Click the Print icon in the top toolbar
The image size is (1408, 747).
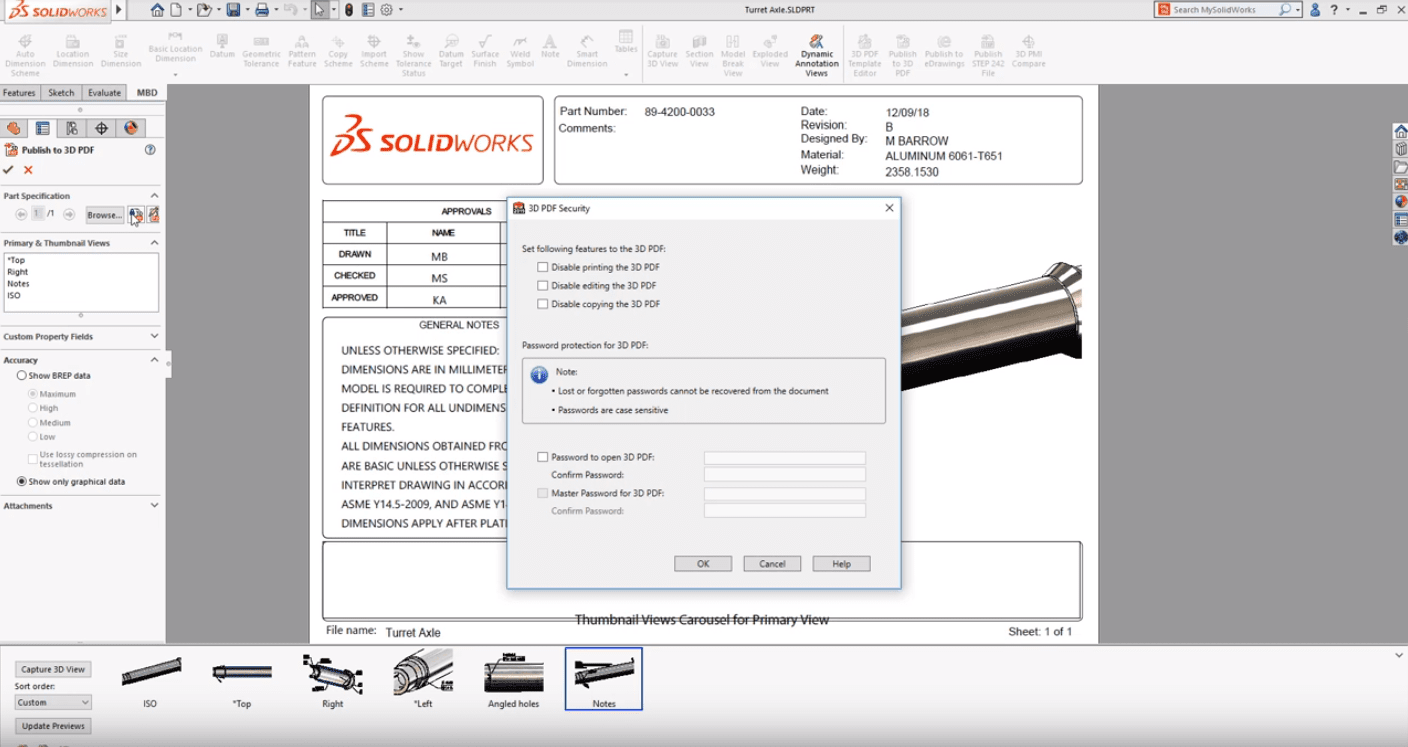[x=261, y=10]
